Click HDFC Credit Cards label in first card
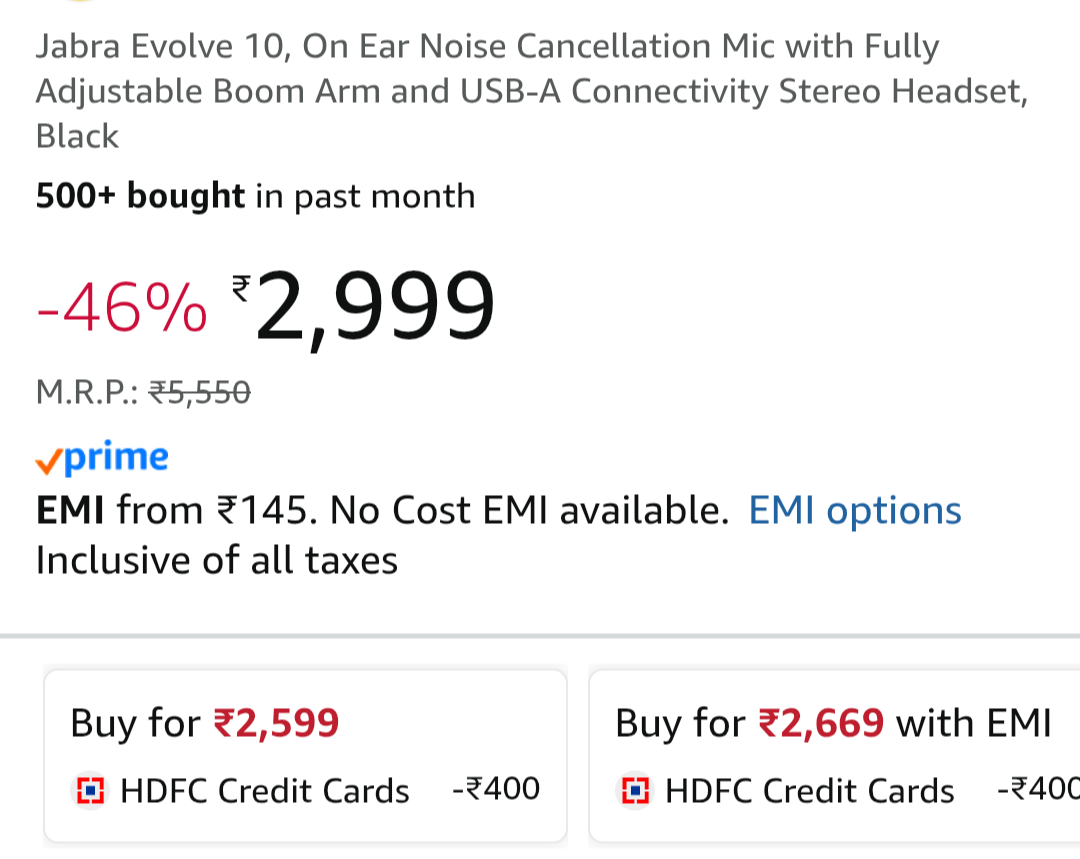The height and width of the screenshot is (859, 1080). 264,791
